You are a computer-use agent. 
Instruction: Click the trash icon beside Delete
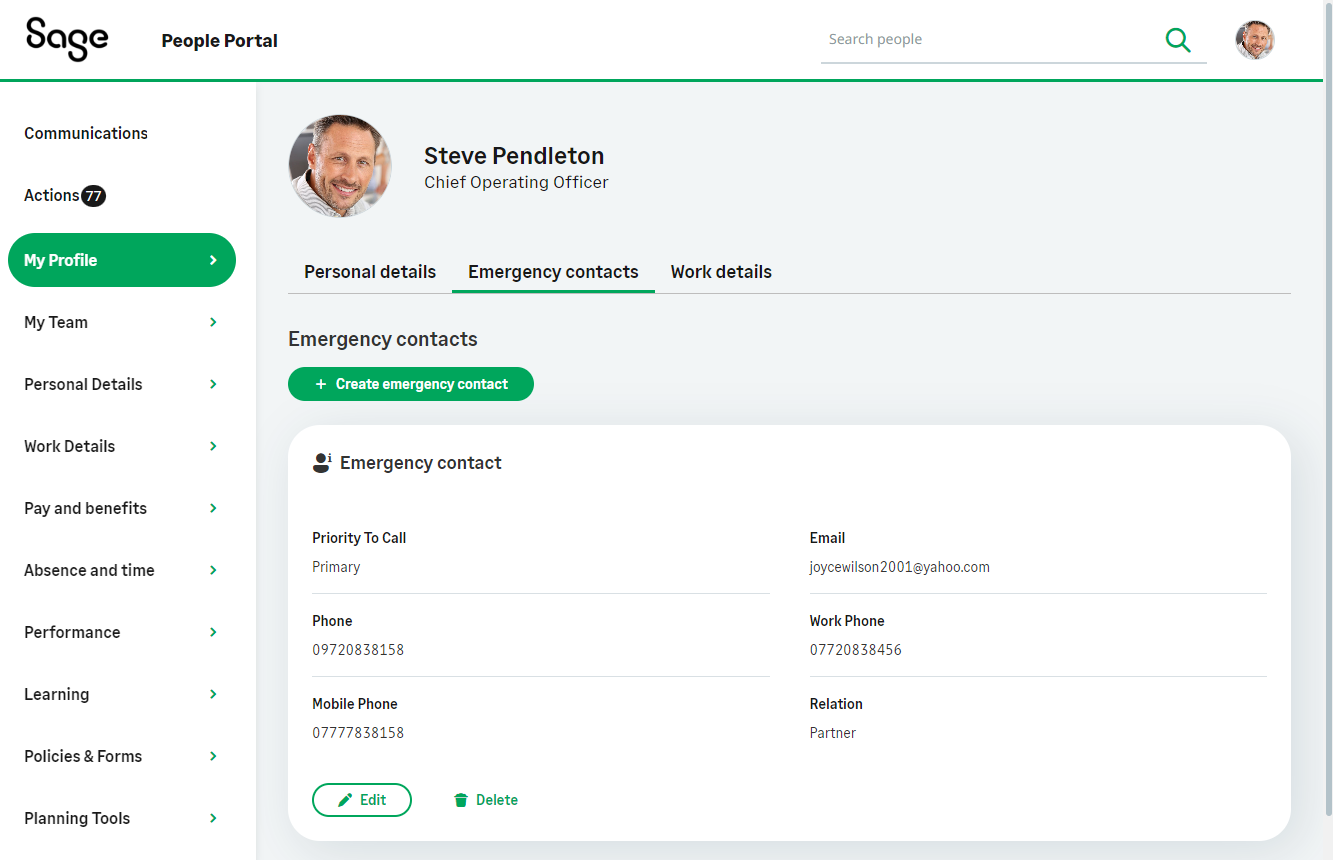point(461,800)
